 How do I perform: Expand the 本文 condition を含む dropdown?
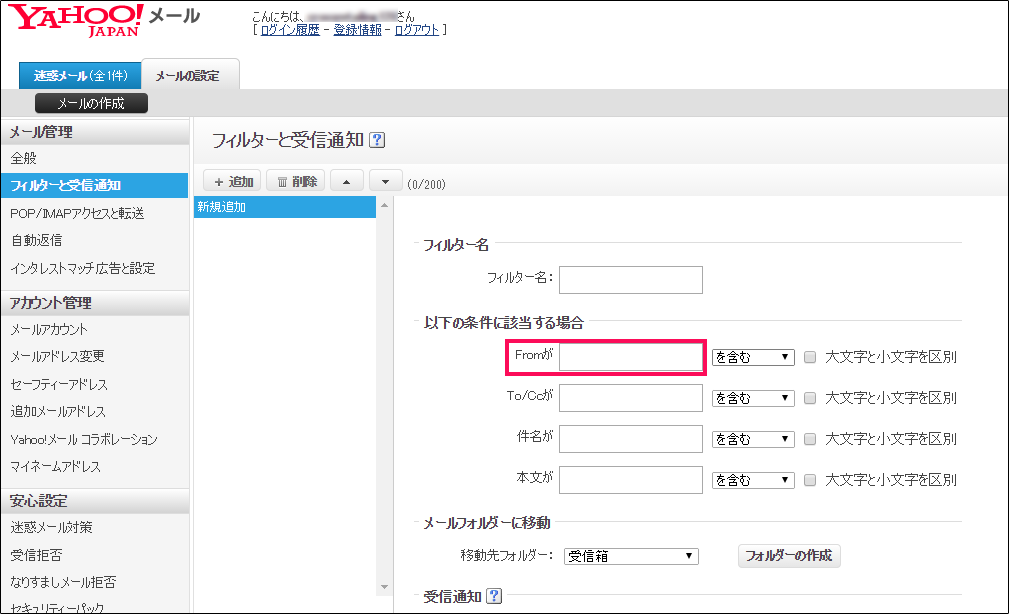click(x=752, y=480)
